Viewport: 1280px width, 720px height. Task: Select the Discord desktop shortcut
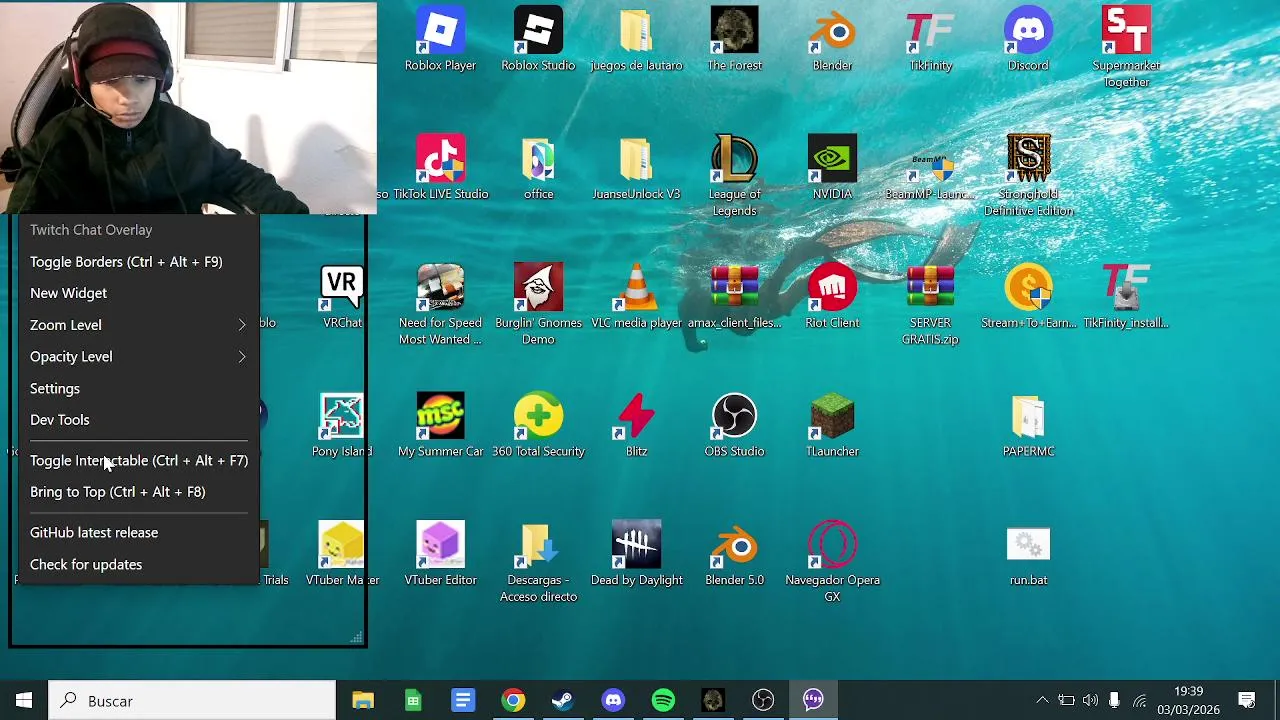pos(1028,40)
